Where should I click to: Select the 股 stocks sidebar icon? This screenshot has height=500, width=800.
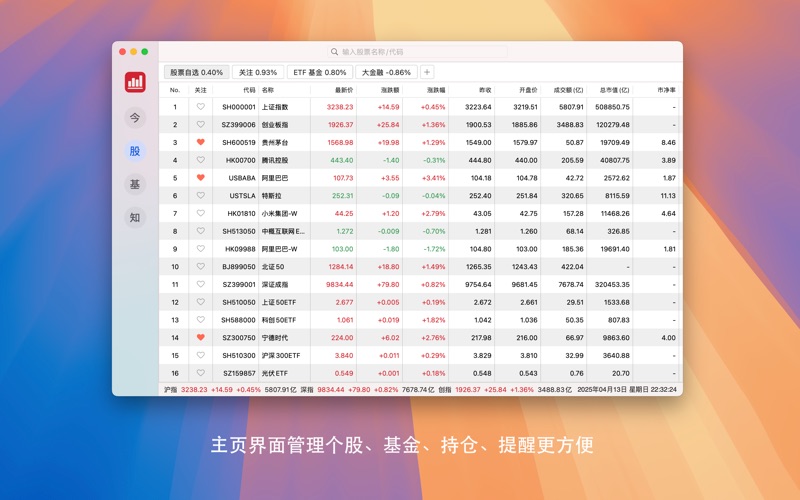pos(135,151)
